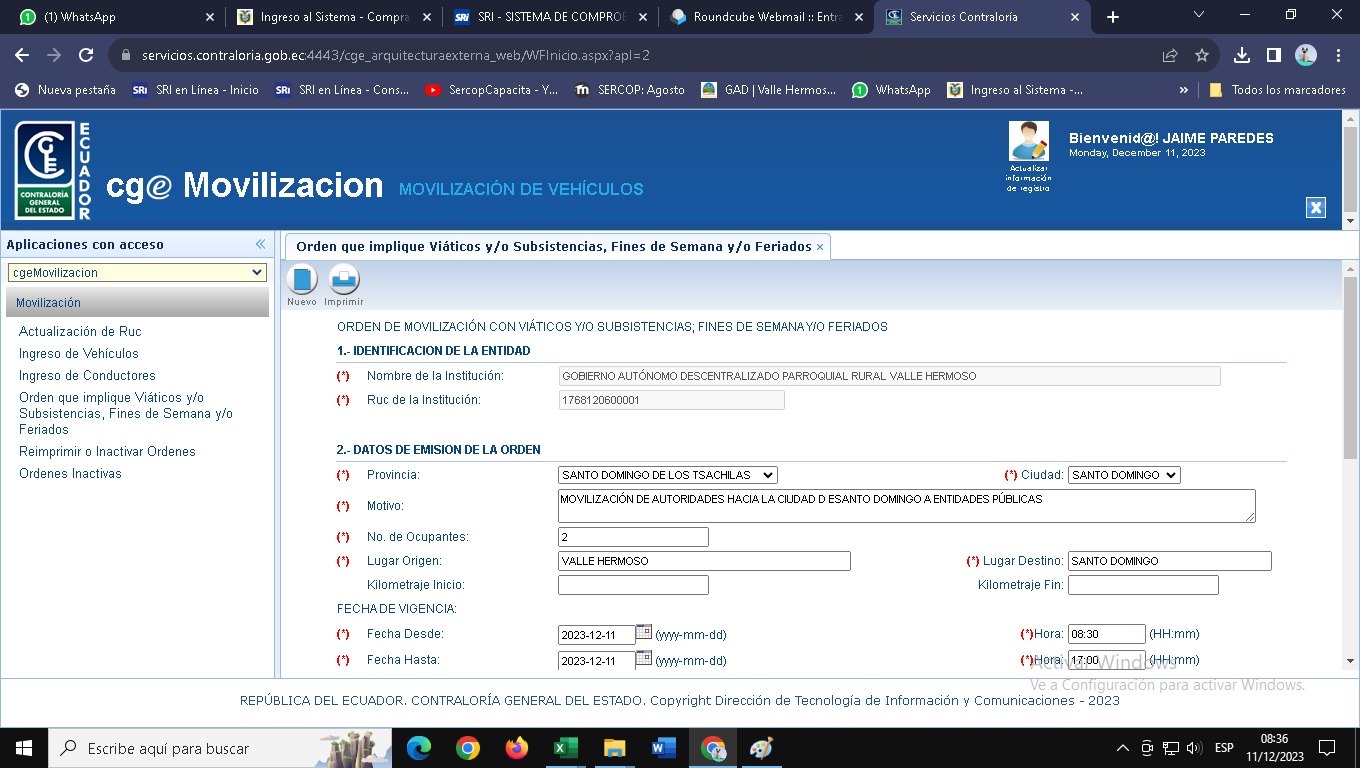Click the Nuevo document icon

click(x=301, y=280)
